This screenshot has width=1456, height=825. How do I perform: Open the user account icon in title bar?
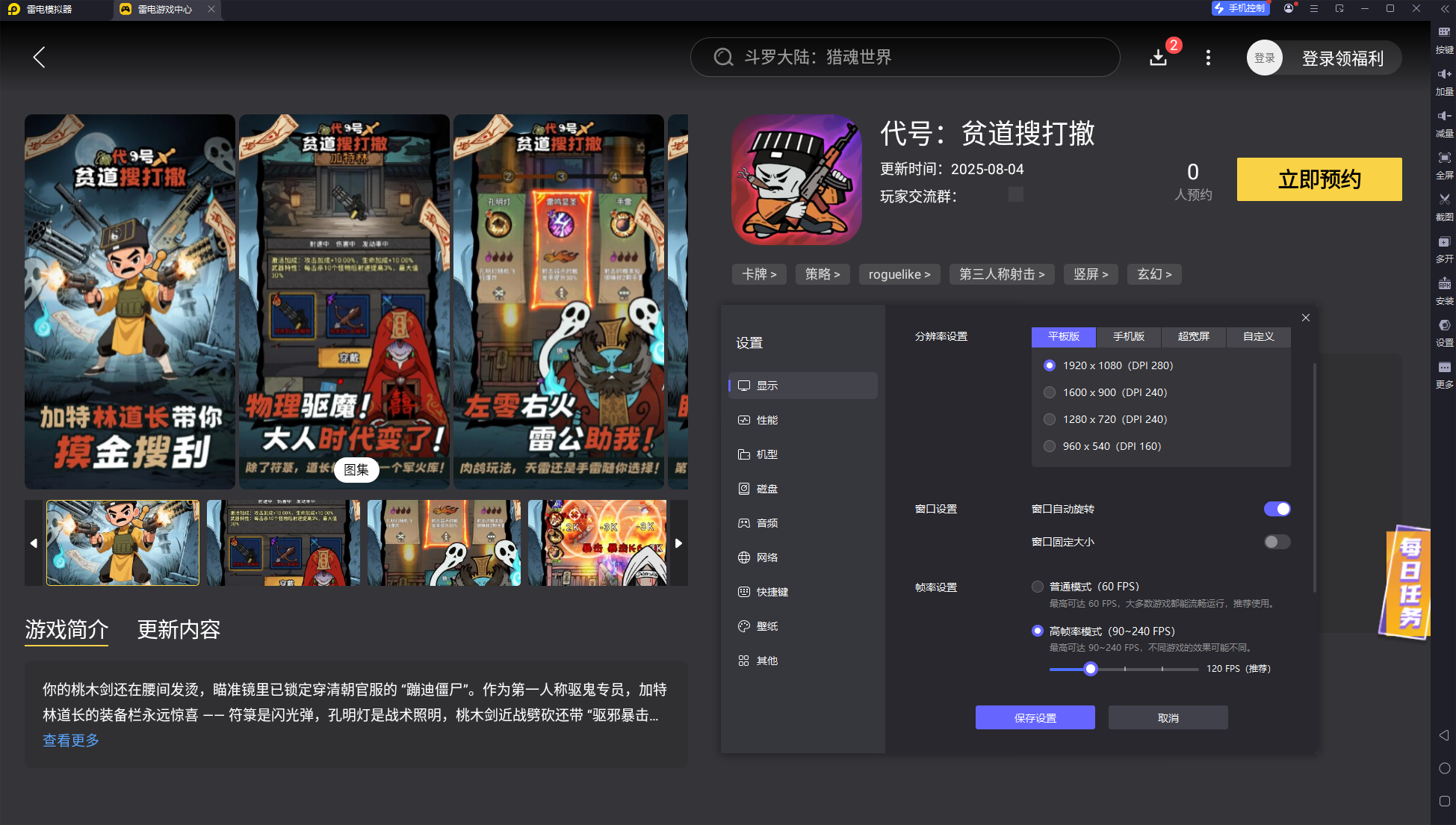click(x=1289, y=8)
